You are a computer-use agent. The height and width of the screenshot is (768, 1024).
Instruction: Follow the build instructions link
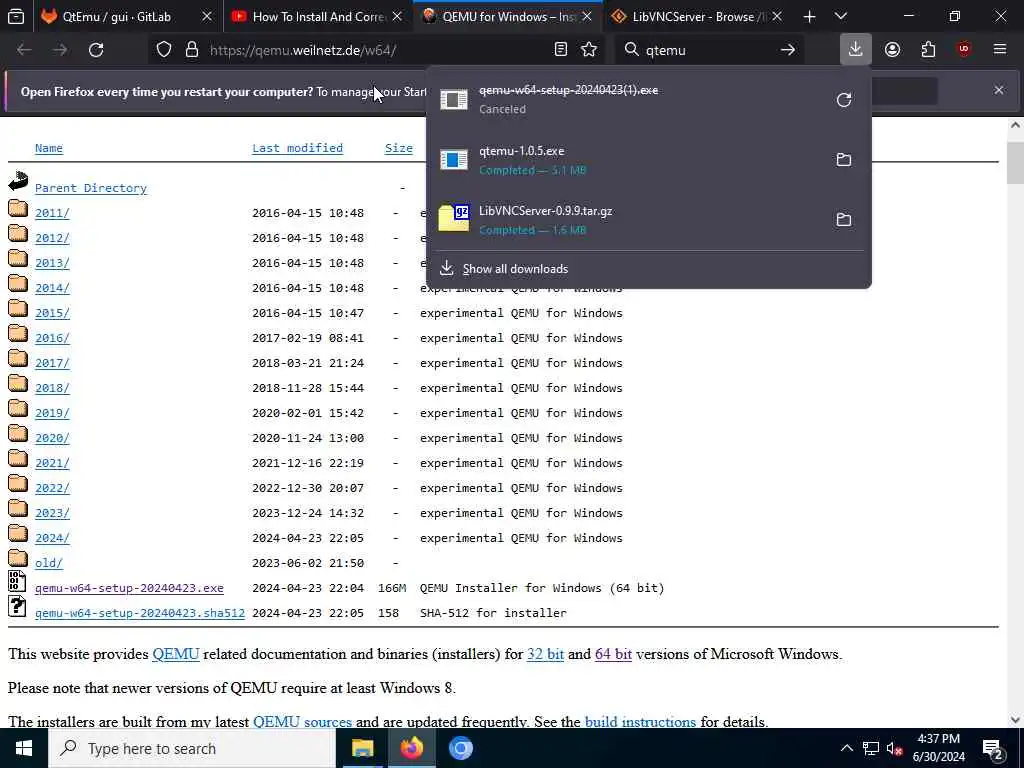coord(640,722)
